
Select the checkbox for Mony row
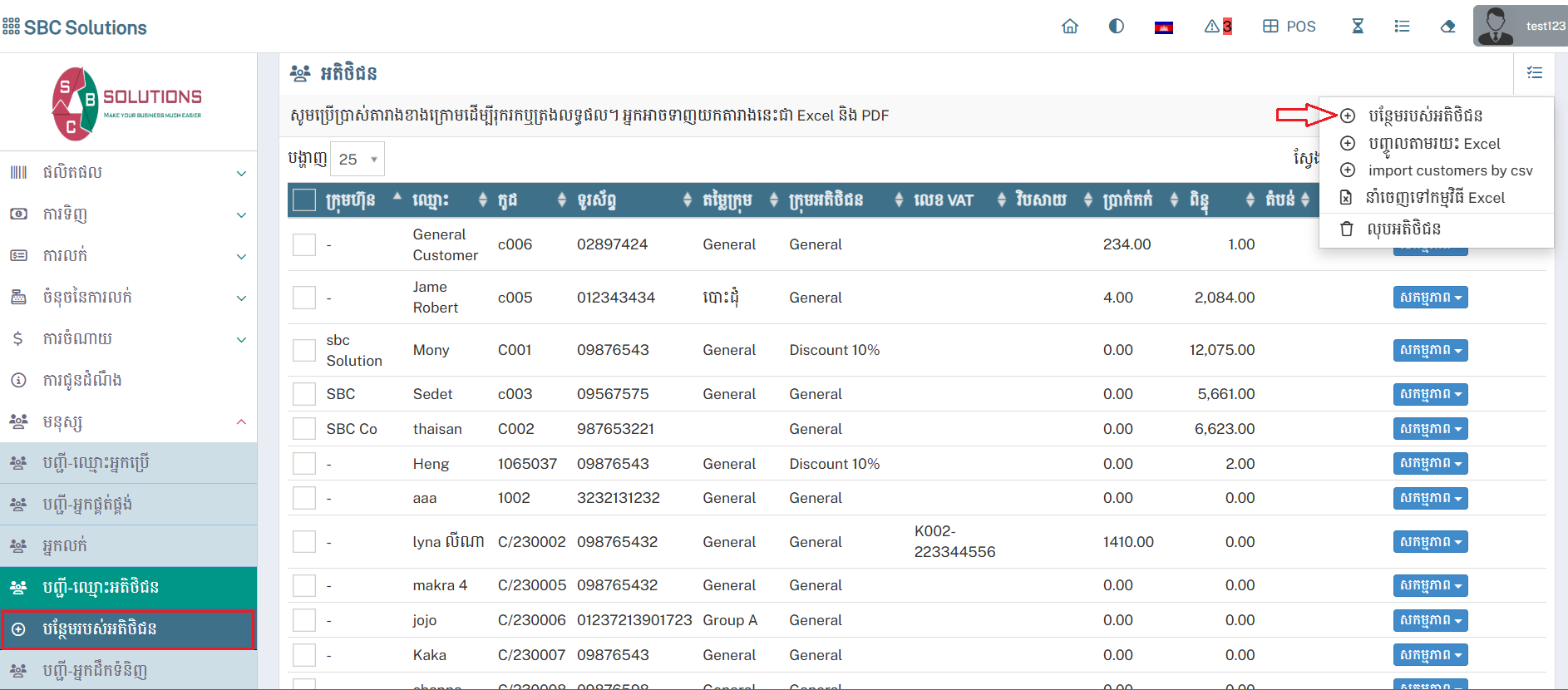[x=304, y=350]
